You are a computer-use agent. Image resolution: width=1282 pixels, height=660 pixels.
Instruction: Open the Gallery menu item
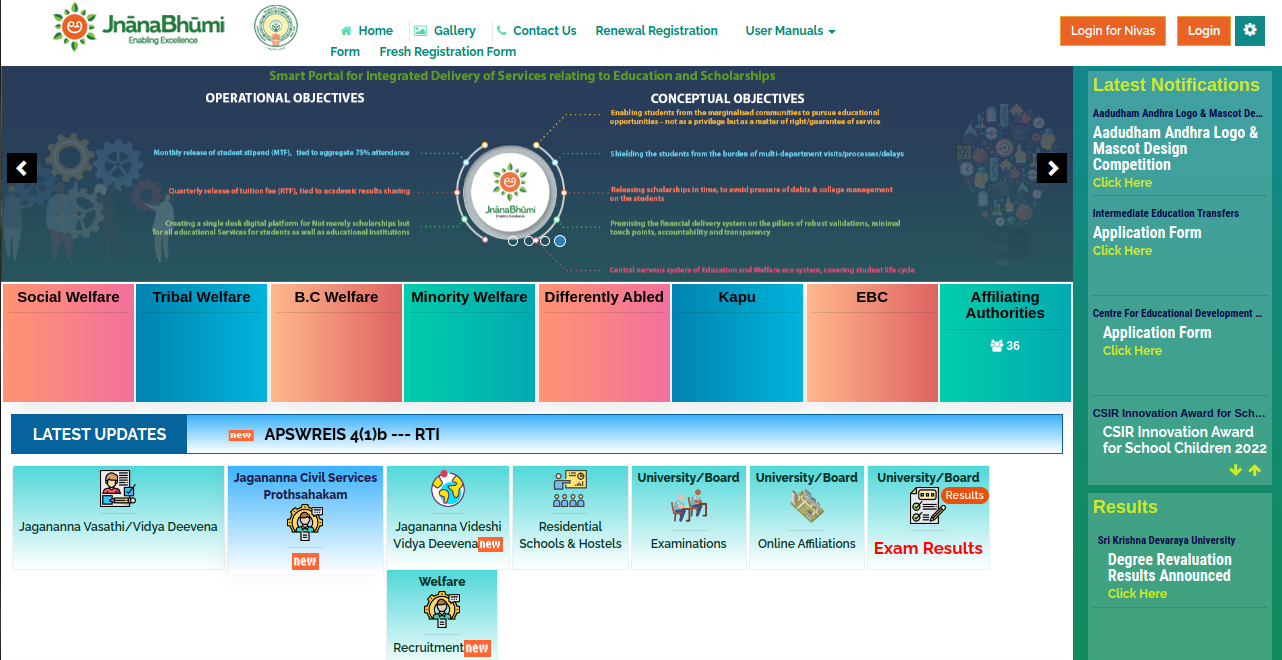point(445,31)
